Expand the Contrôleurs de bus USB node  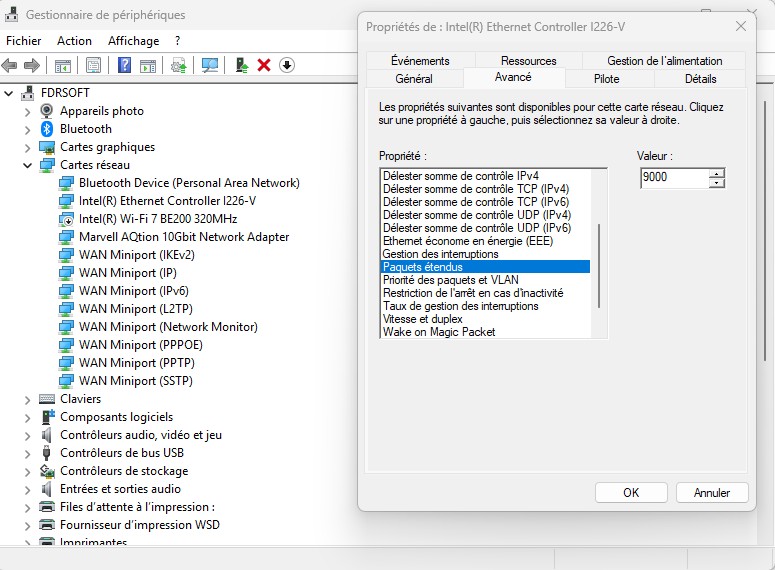pyautogui.click(x=28, y=453)
